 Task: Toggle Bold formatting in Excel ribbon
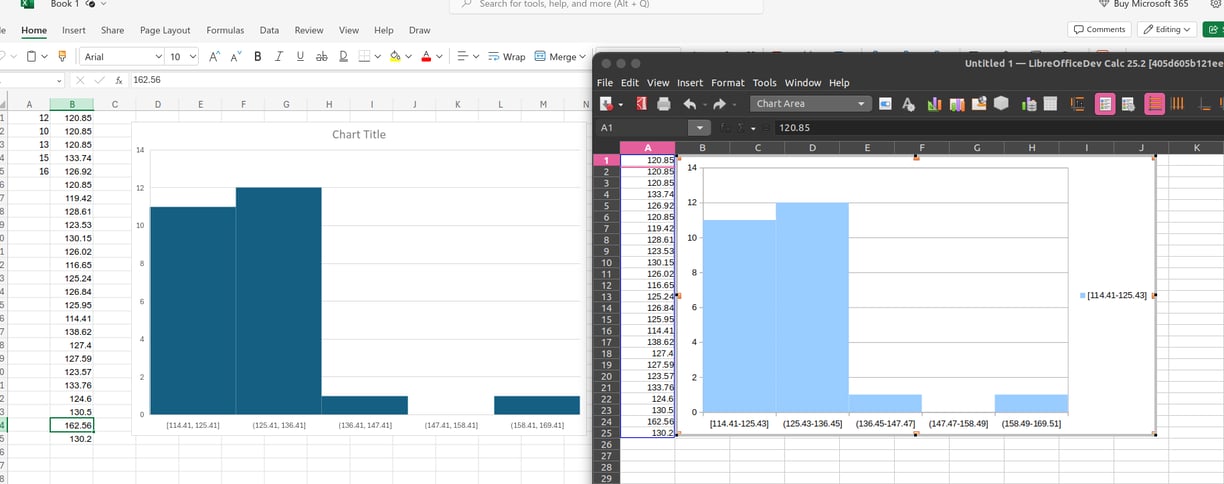[258, 57]
